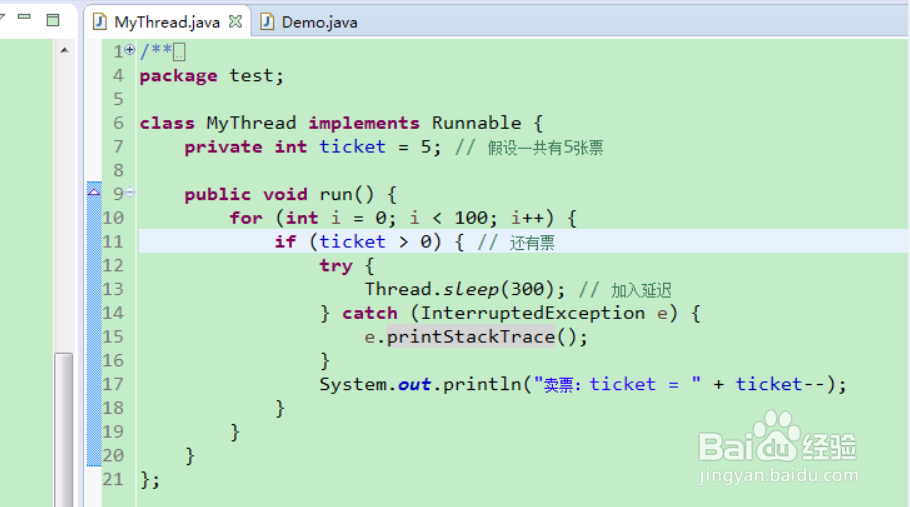
Task: Click 'MyThread' class name on line 6
Action: point(251,123)
